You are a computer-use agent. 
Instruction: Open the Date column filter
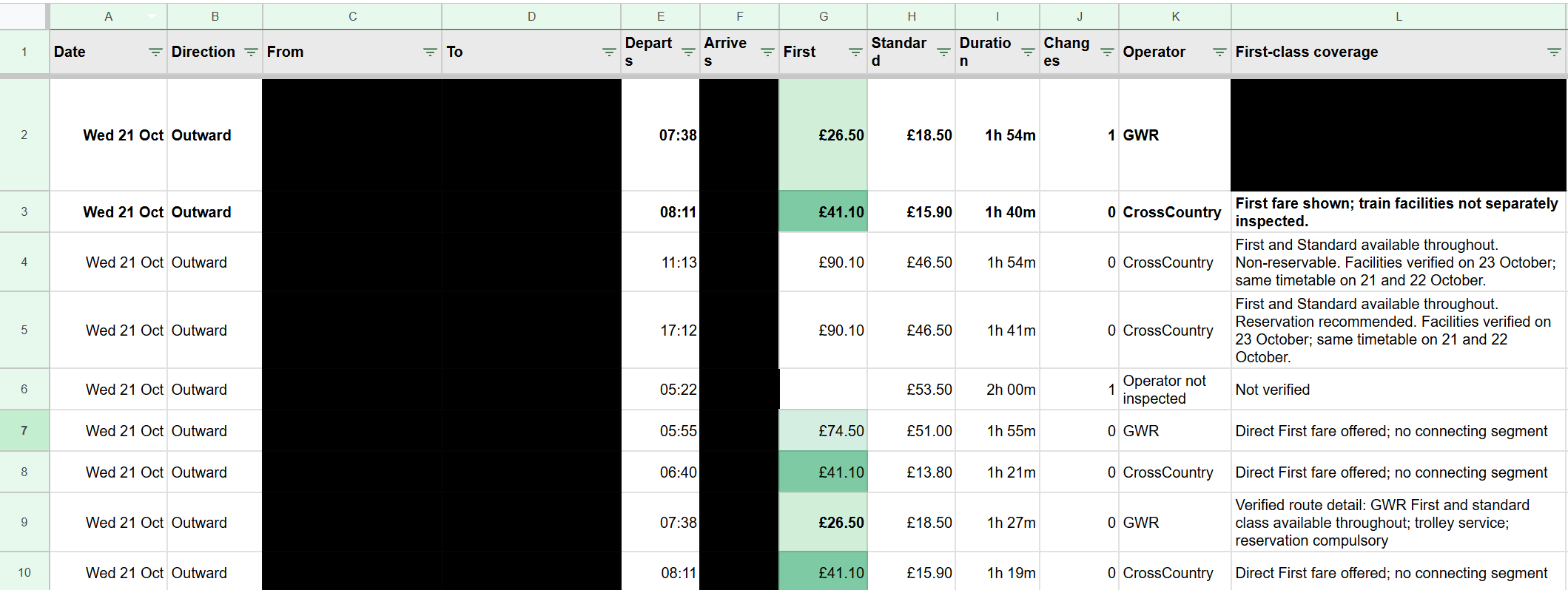tap(155, 52)
